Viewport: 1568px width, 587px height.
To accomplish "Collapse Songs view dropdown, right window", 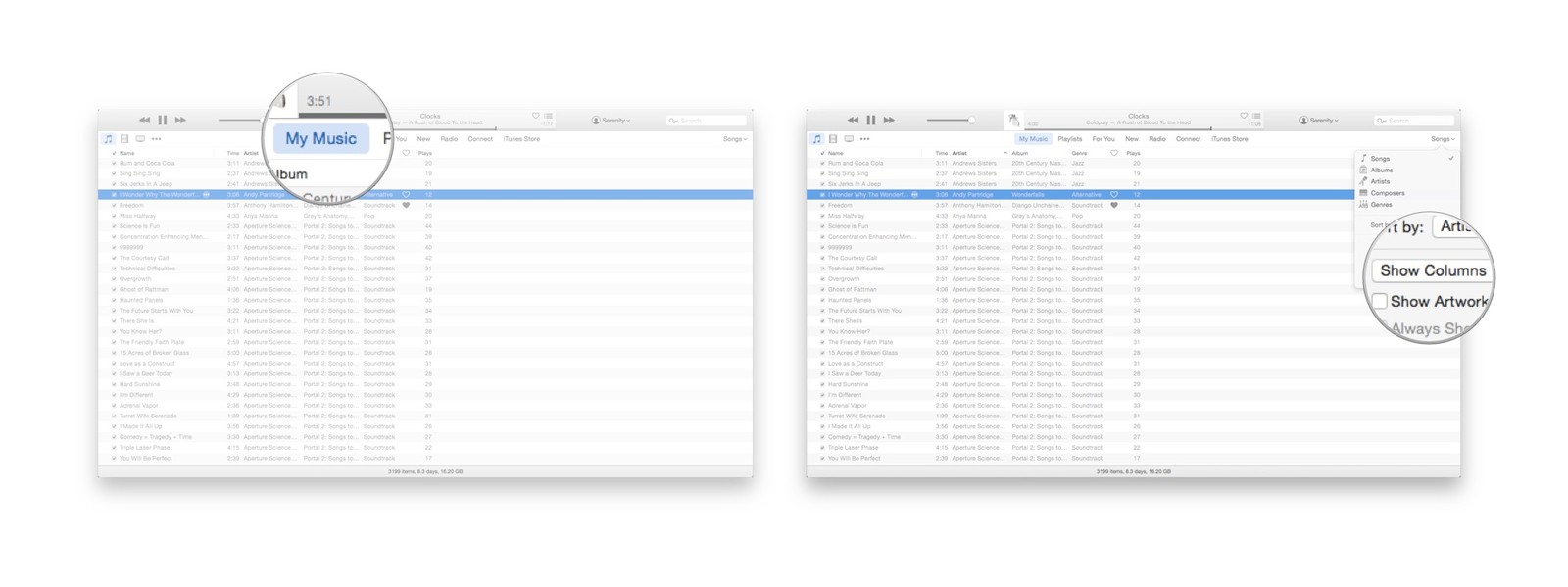I will [x=1443, y=139].
